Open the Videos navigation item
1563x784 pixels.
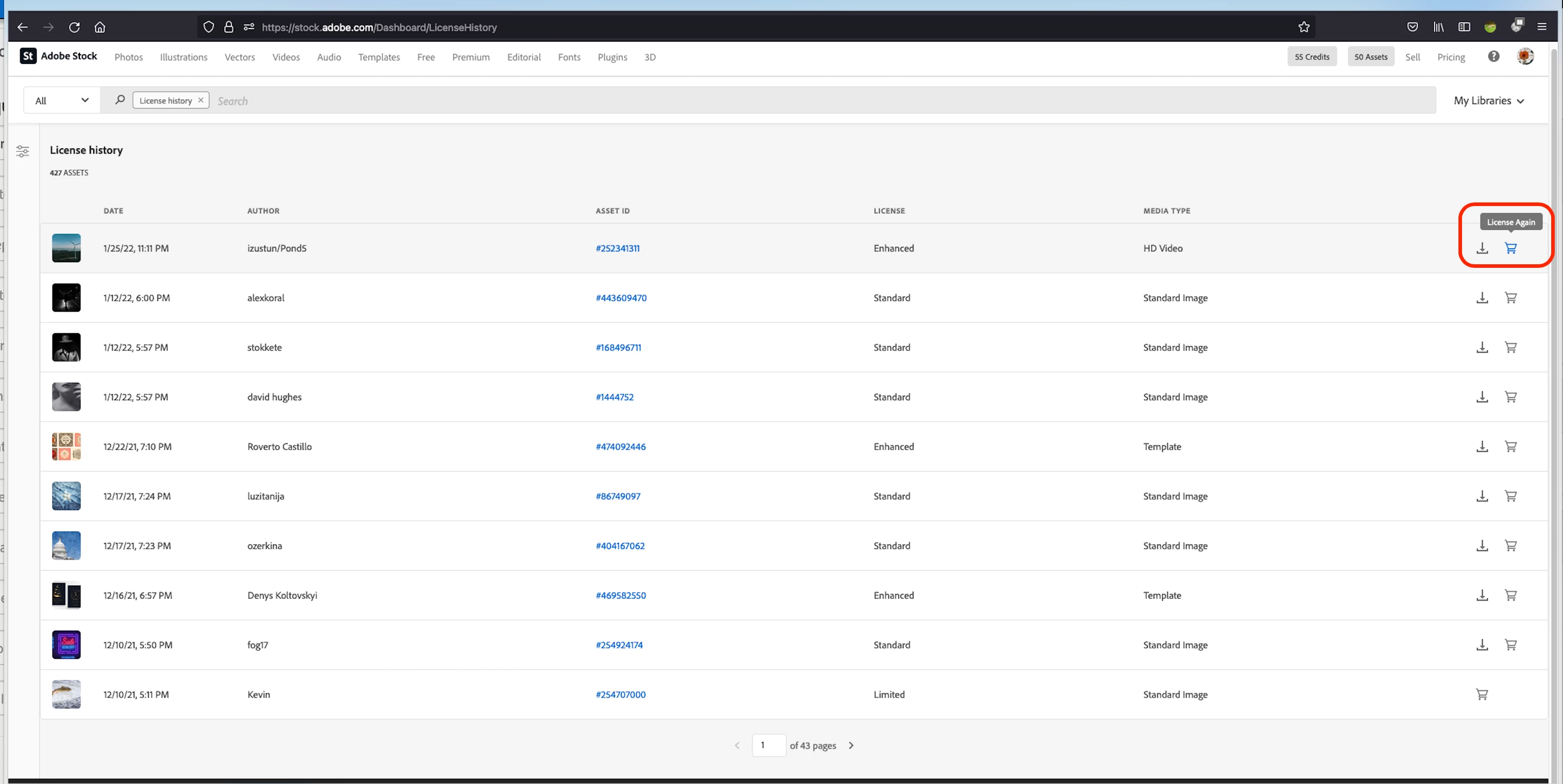click(286, 57)
